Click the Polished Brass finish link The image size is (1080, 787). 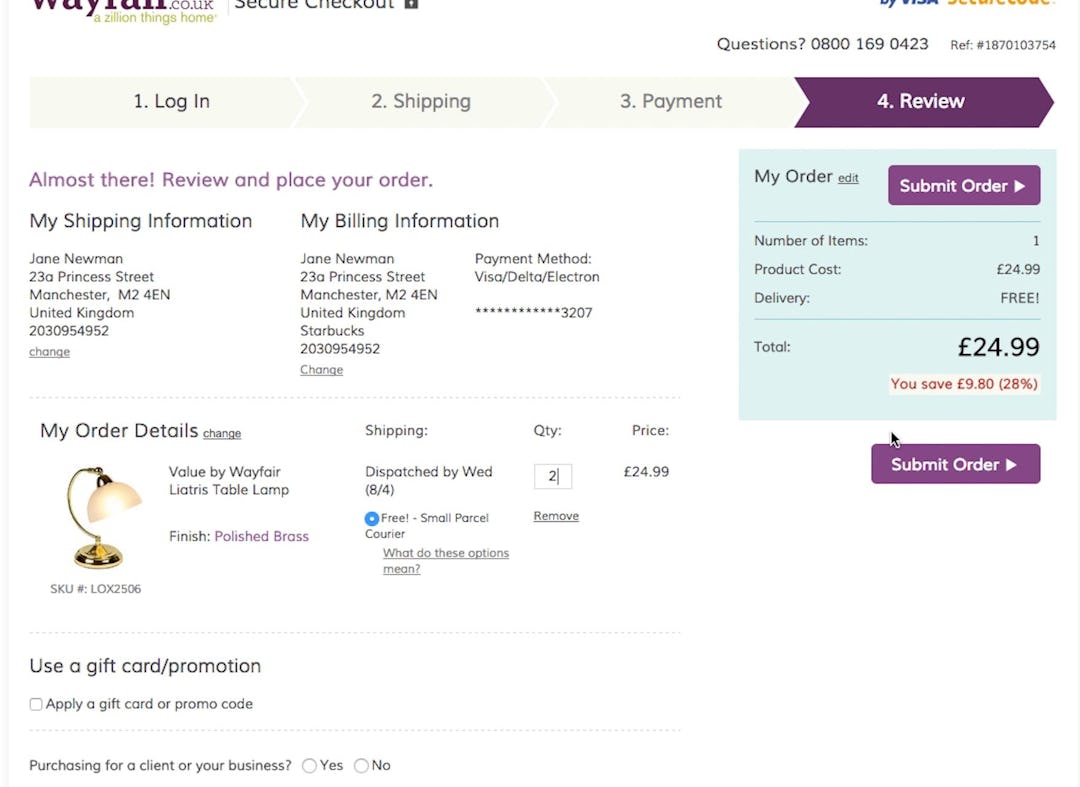261,536
